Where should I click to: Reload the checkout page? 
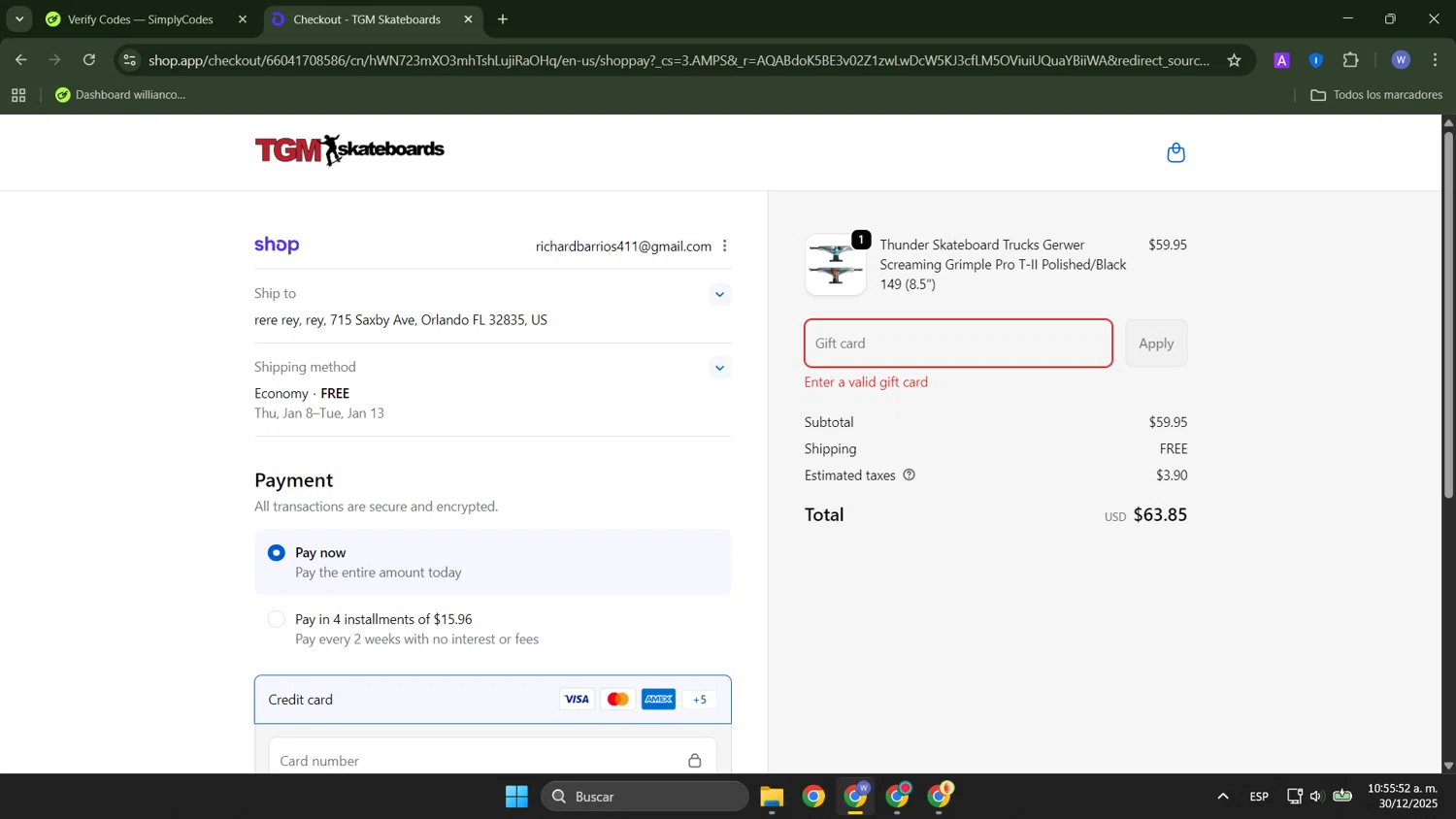click(89, 60)
